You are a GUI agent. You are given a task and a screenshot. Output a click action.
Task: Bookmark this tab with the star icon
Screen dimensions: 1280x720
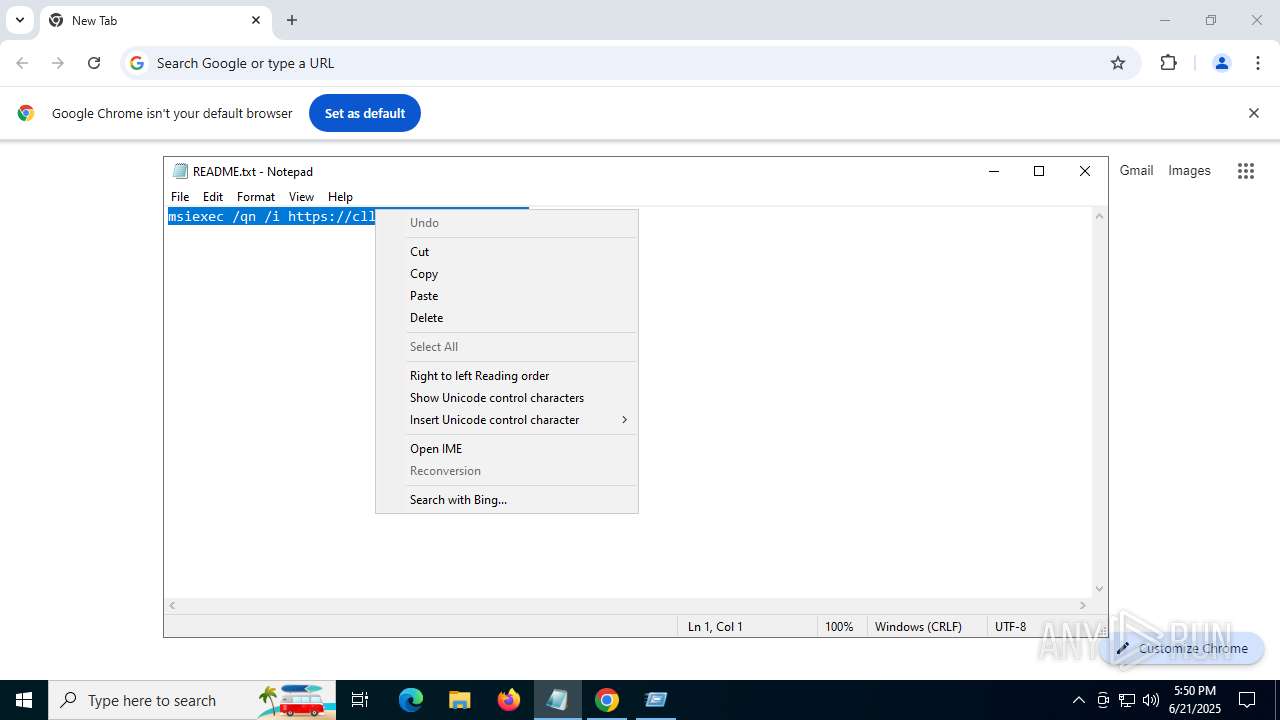point(1118,63)
